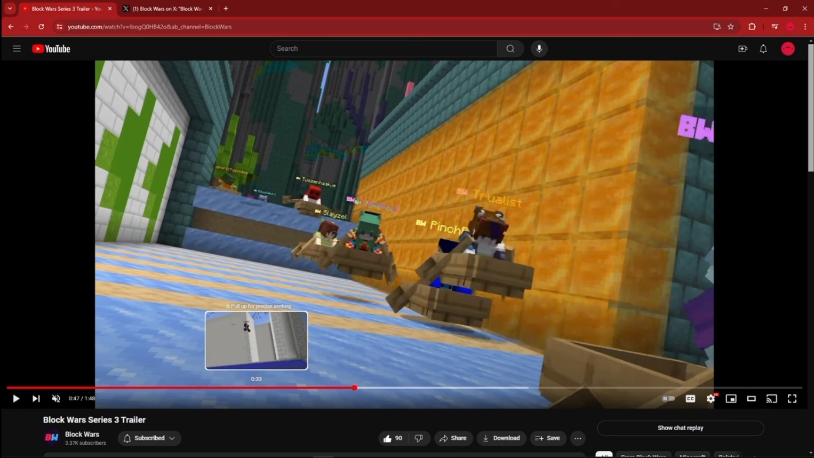Screen dimensions: 814x458
Task: Go to YouTube home via logo
Action: (51, 49)
